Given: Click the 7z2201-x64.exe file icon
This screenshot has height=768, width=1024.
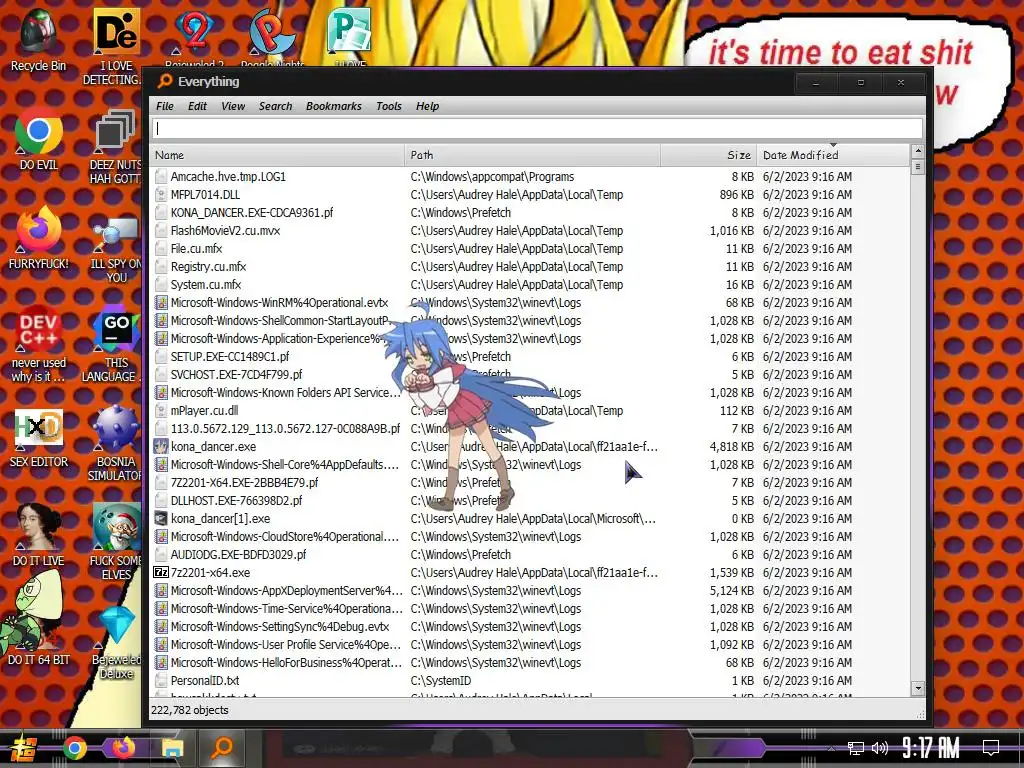Looking at the screenshot, I should click(161, 573).
